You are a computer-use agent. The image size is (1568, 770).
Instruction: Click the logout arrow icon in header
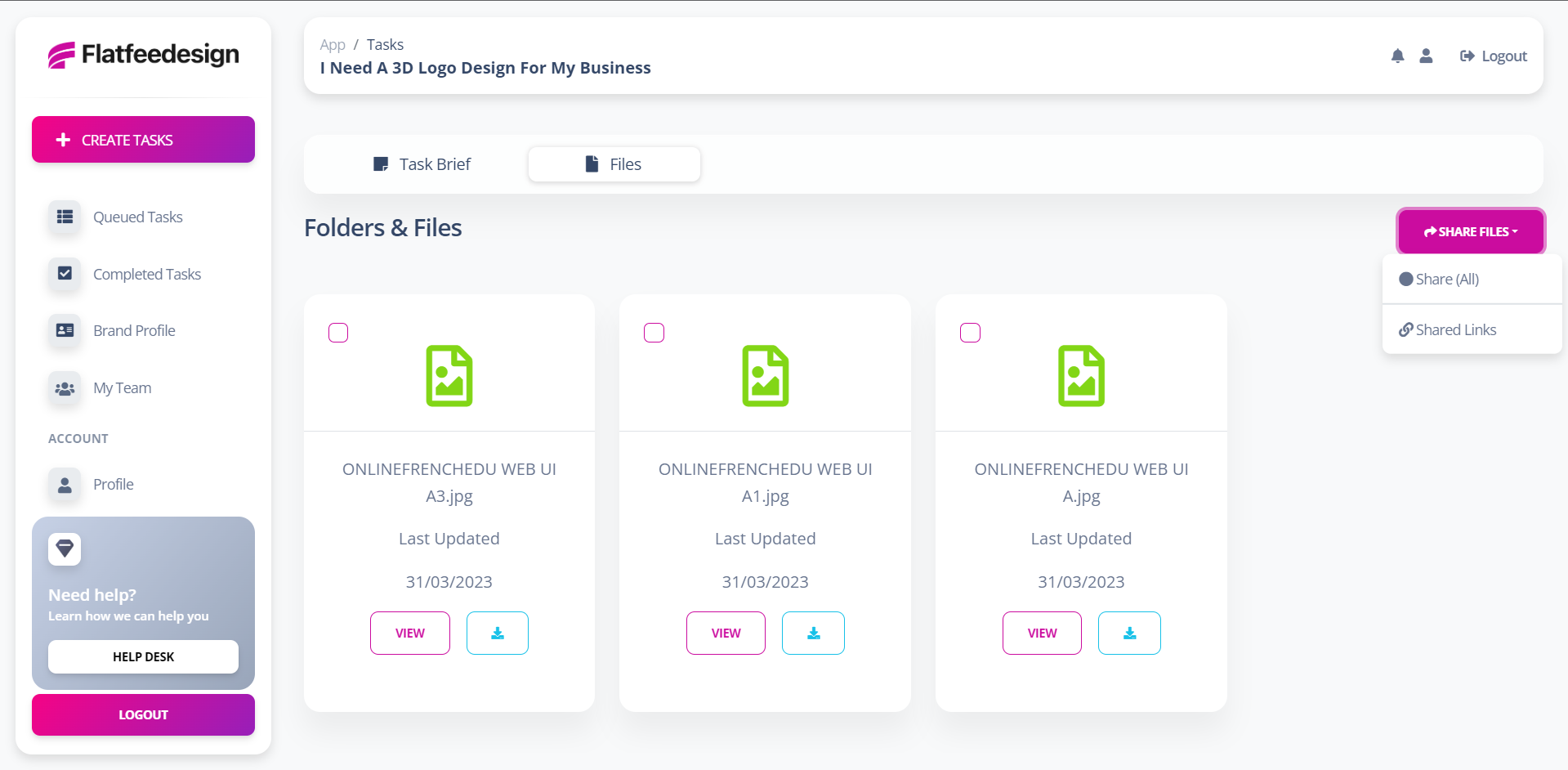pos(1467,56)
